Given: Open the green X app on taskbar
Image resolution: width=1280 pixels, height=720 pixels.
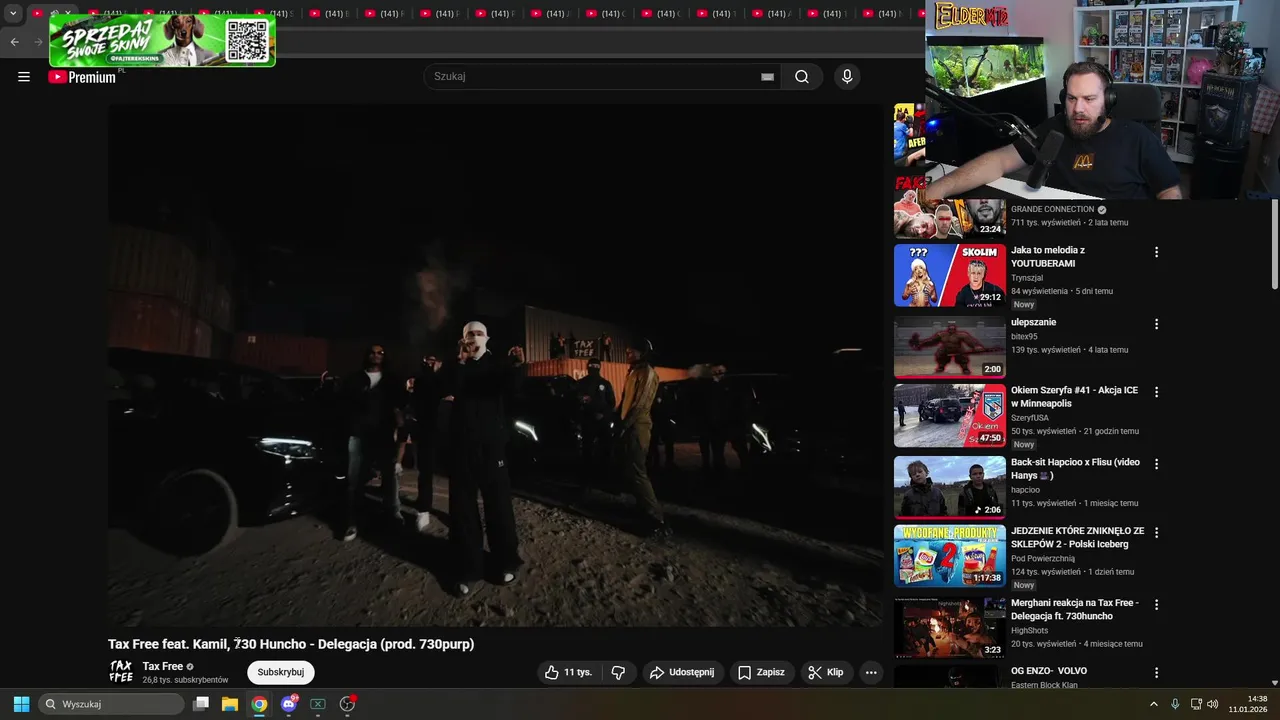Looking at the screenshot, I should [318, 704].
